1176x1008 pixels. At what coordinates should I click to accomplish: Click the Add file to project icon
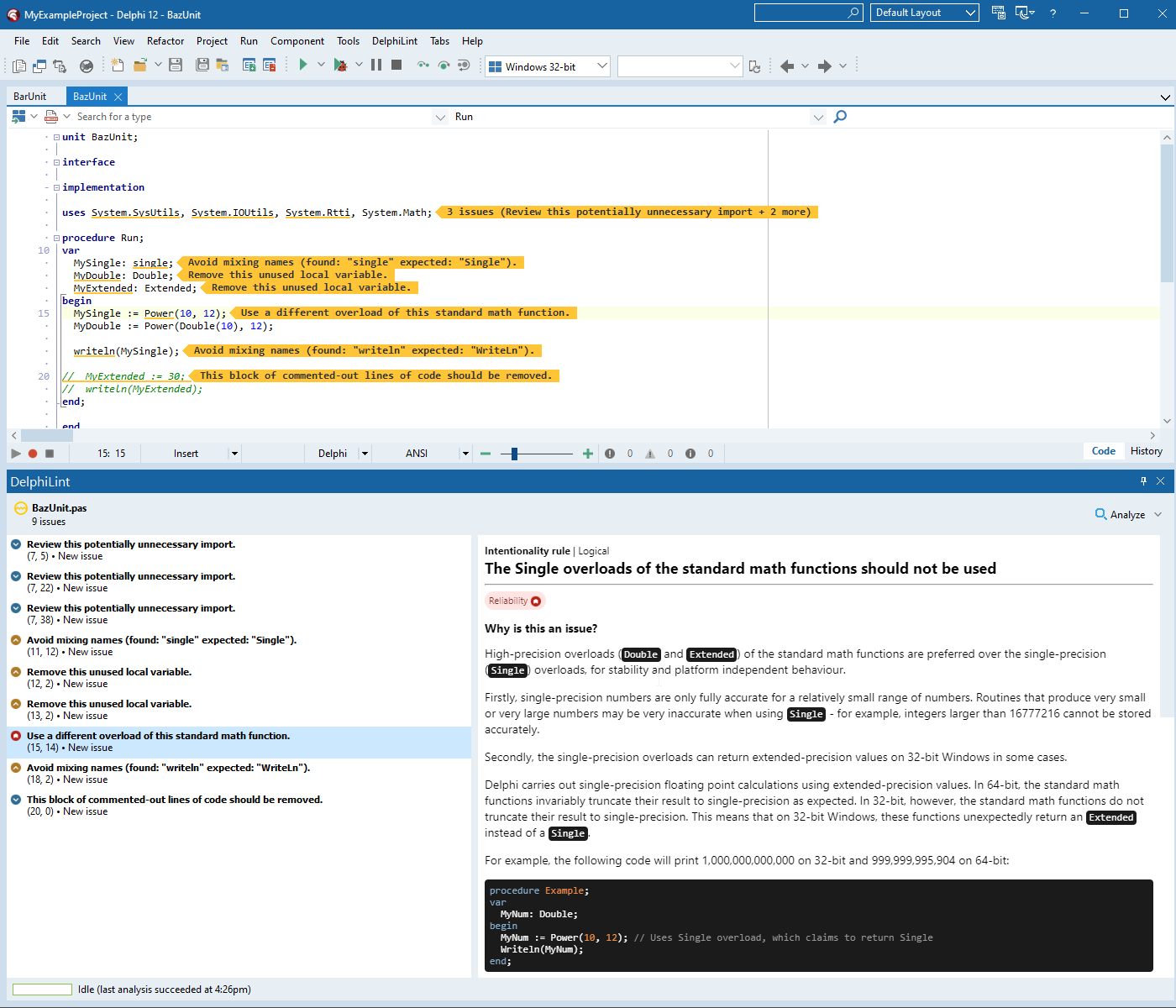click(249, 66)
